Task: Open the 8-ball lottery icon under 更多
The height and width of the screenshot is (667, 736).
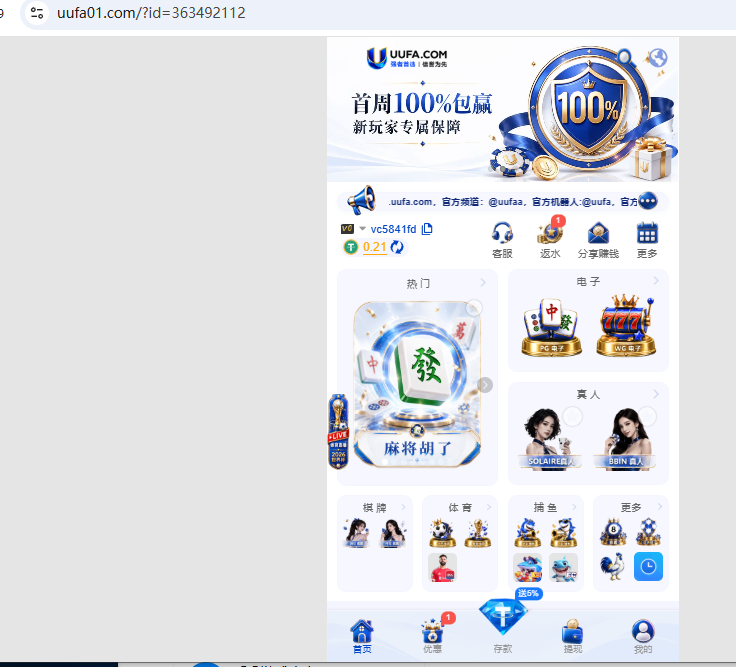Action: tap(613, 532)
